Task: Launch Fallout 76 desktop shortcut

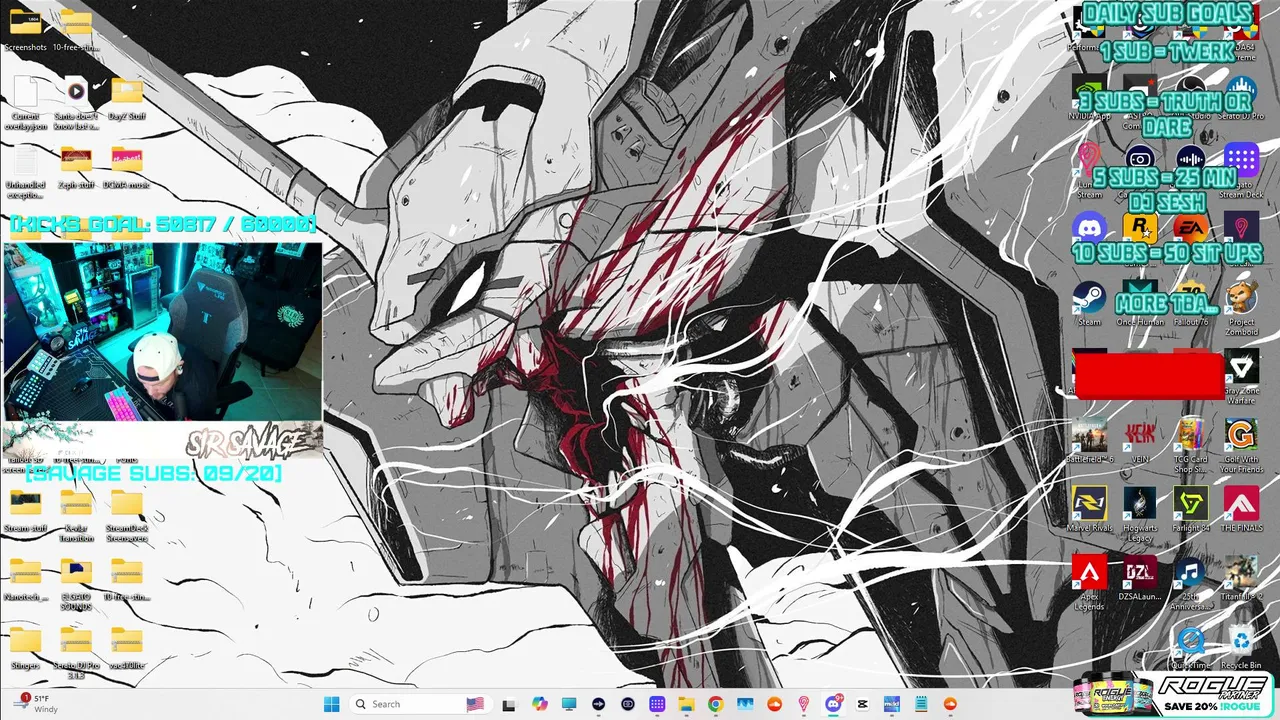Action: click(1190, 304)
